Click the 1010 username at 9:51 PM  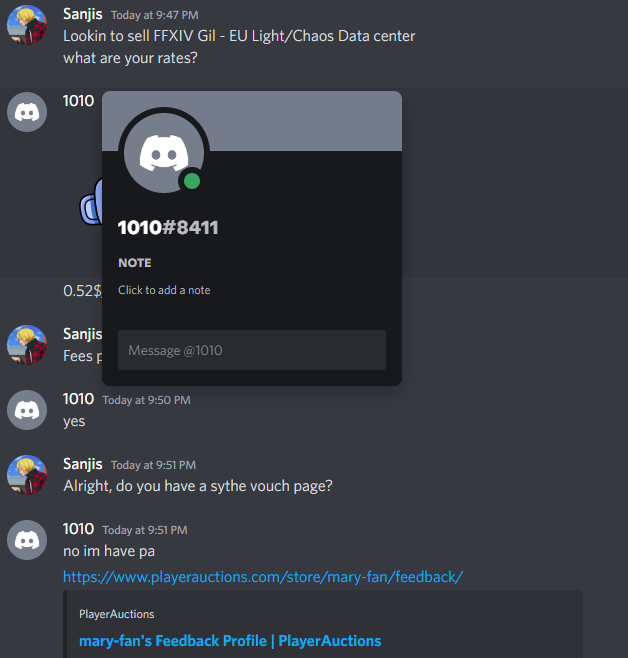(78, 529)
